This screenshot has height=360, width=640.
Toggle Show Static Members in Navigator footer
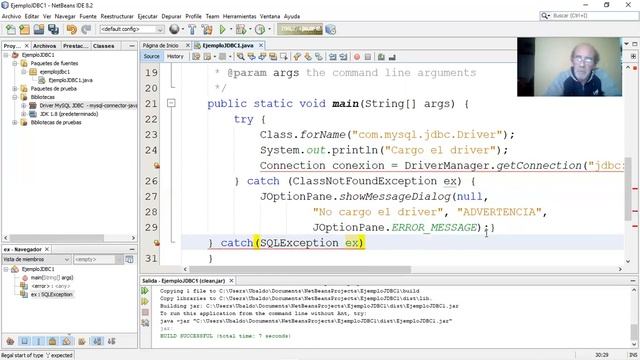coord(38,341)
